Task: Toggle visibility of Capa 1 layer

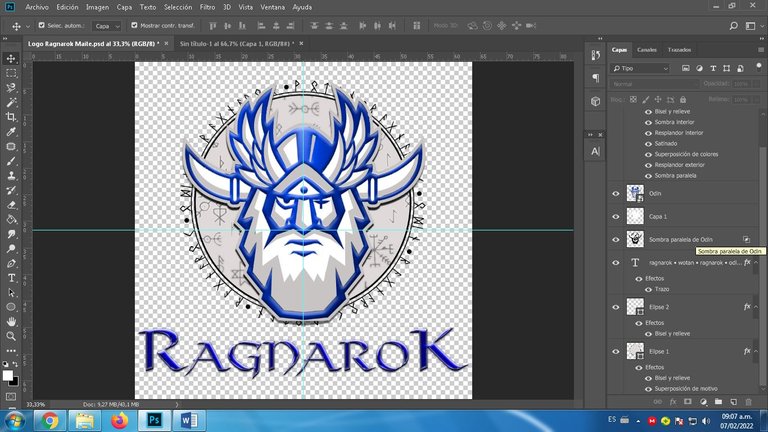Action: 615,216
